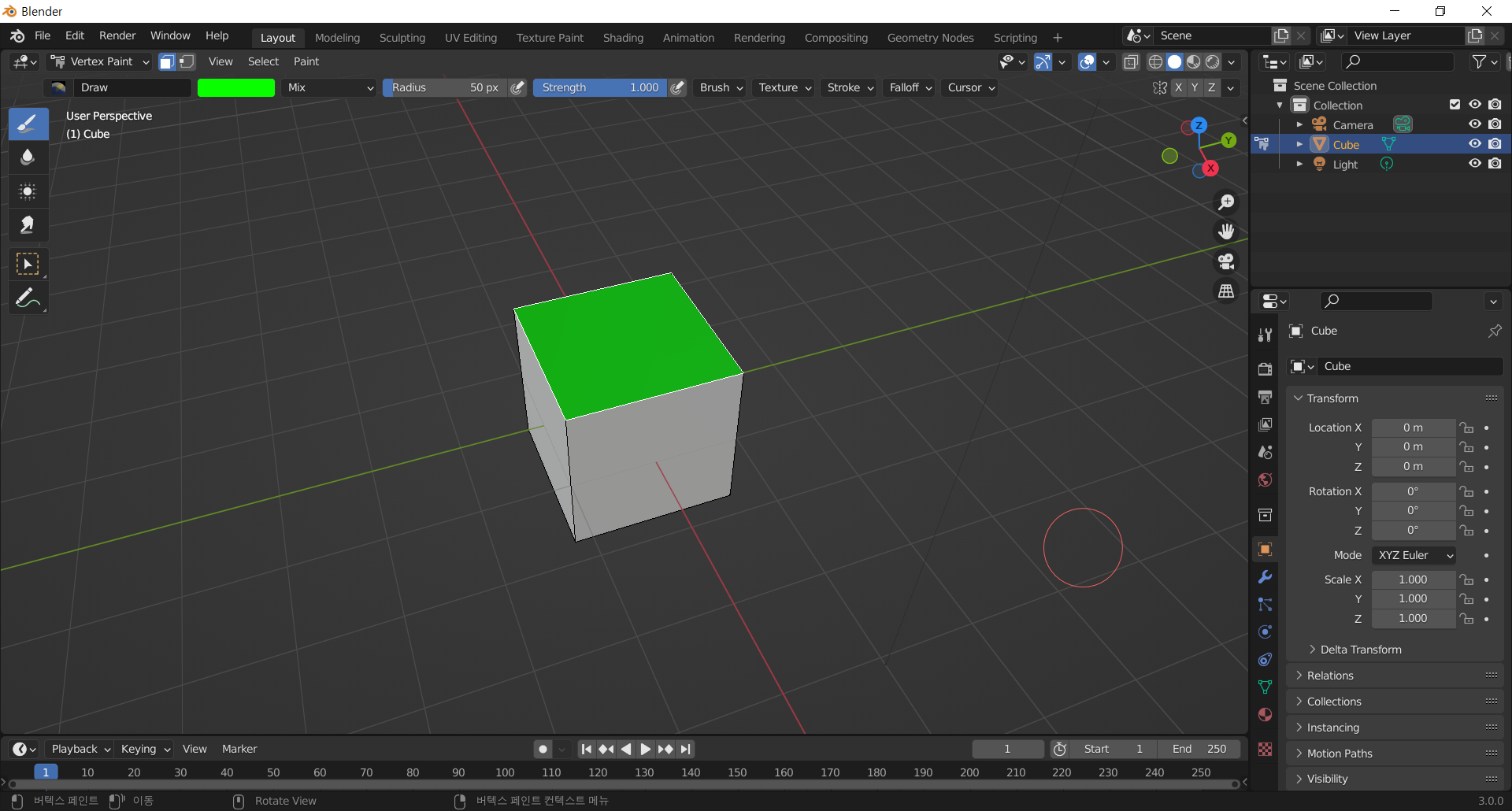
Task: Open the Tool properties tab
Action: pyautogui.click(x=1266, y=335)
